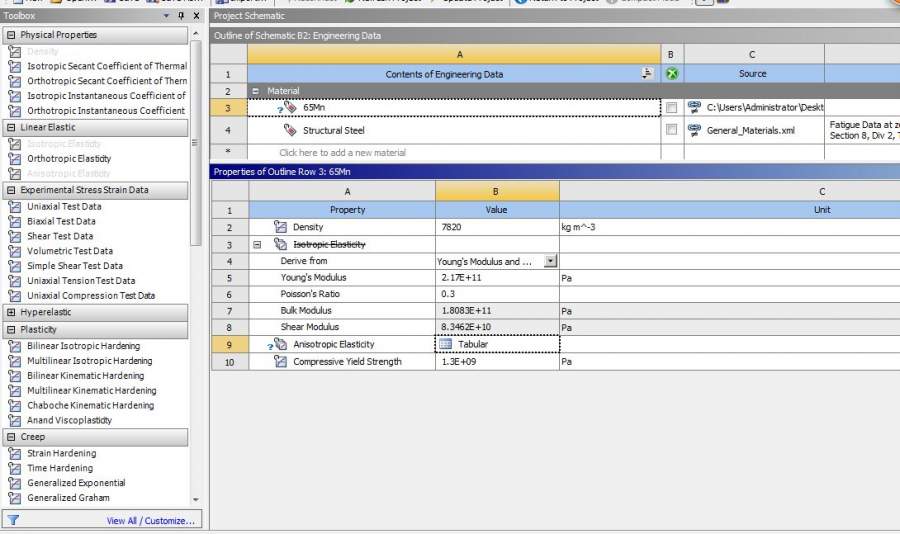The height and width of the screenshot is (534, 900).
Task: Click Bilinear Kinematic Hardening icon
Action: (x=14, y=376)
